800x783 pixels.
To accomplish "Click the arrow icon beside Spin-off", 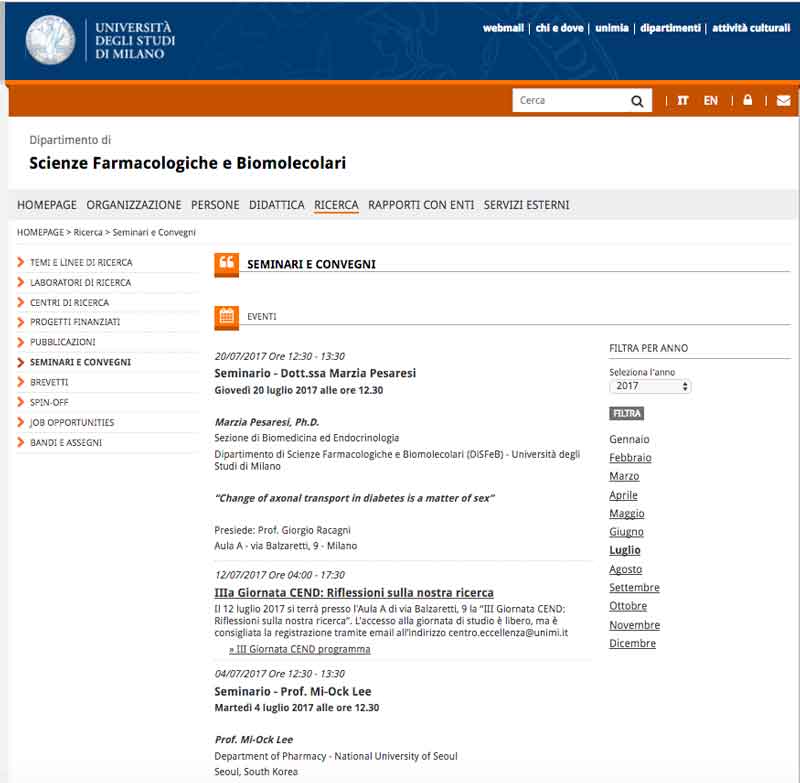I will [21, 402].
